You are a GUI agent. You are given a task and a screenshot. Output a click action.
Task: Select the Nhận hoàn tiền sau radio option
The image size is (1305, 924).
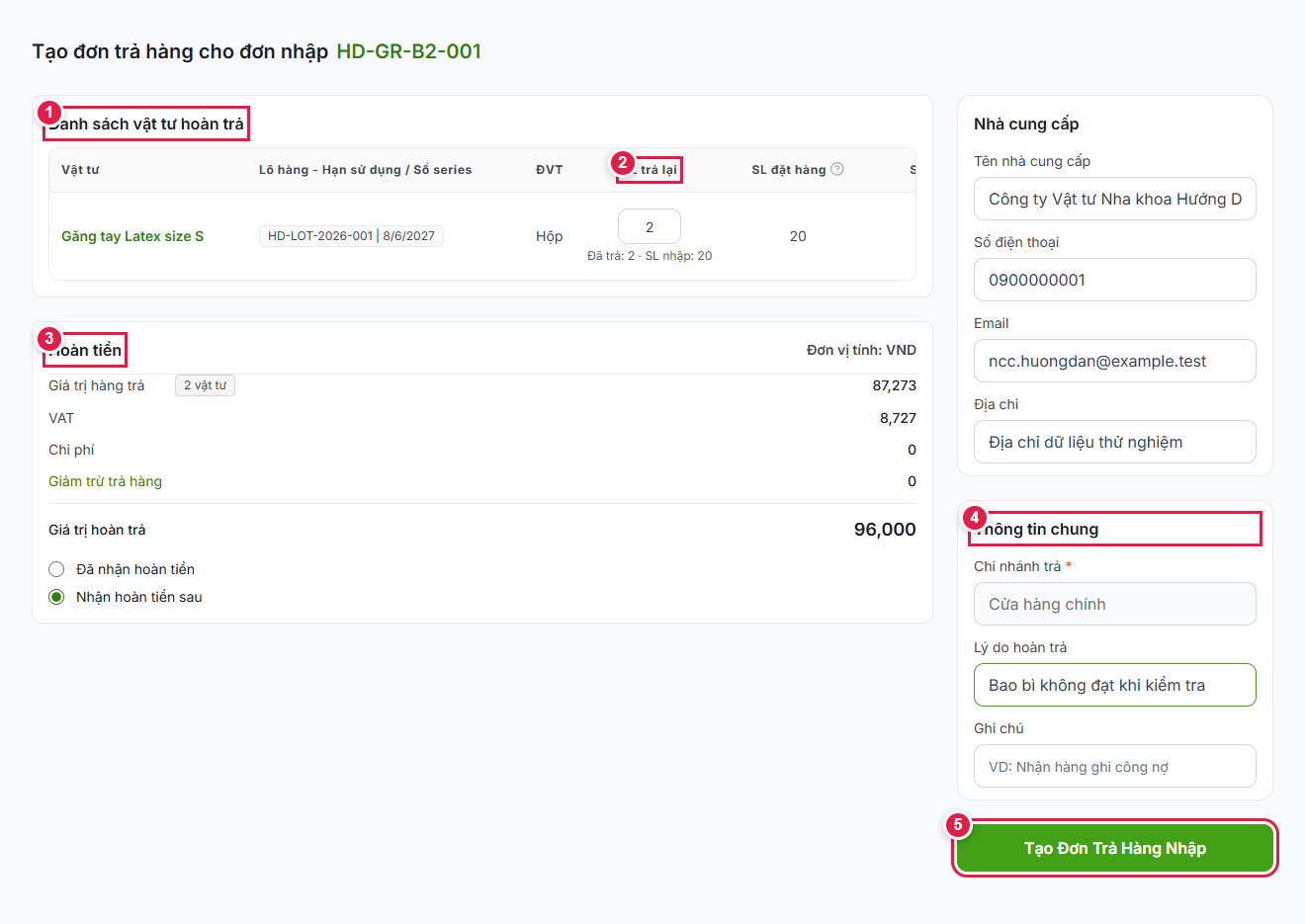56,597
